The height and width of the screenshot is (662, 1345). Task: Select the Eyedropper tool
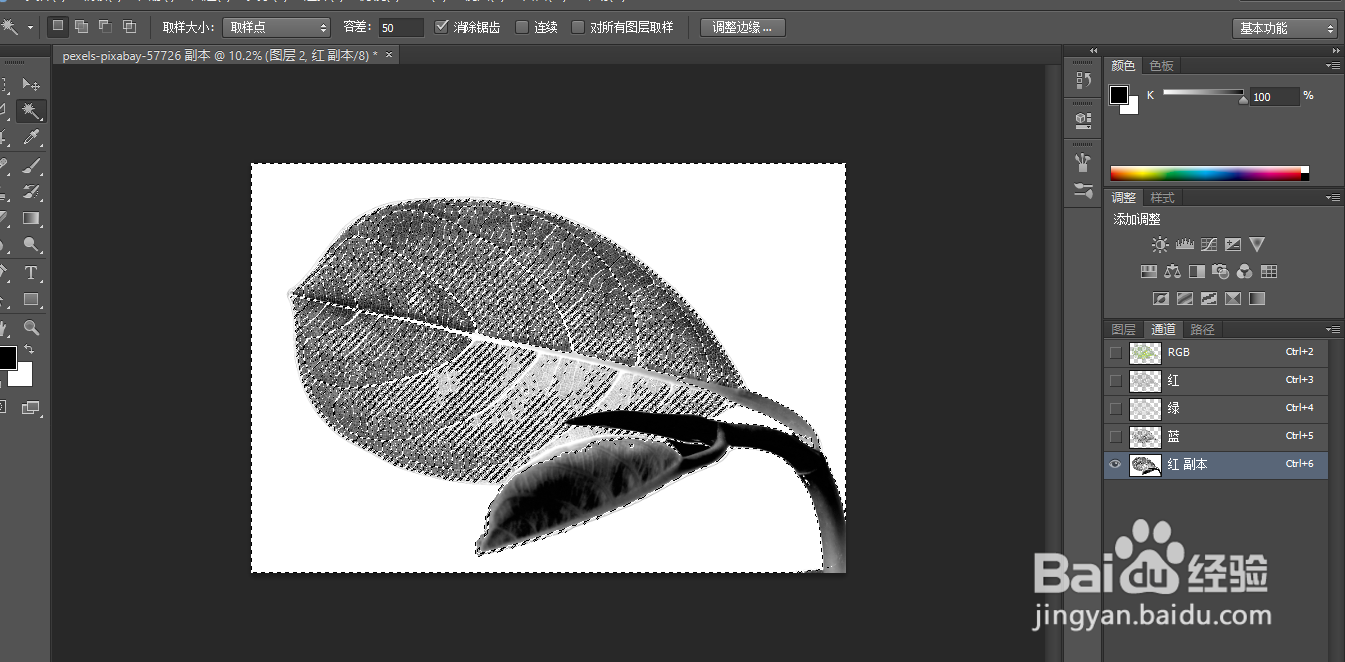click(x=31, y=137)
